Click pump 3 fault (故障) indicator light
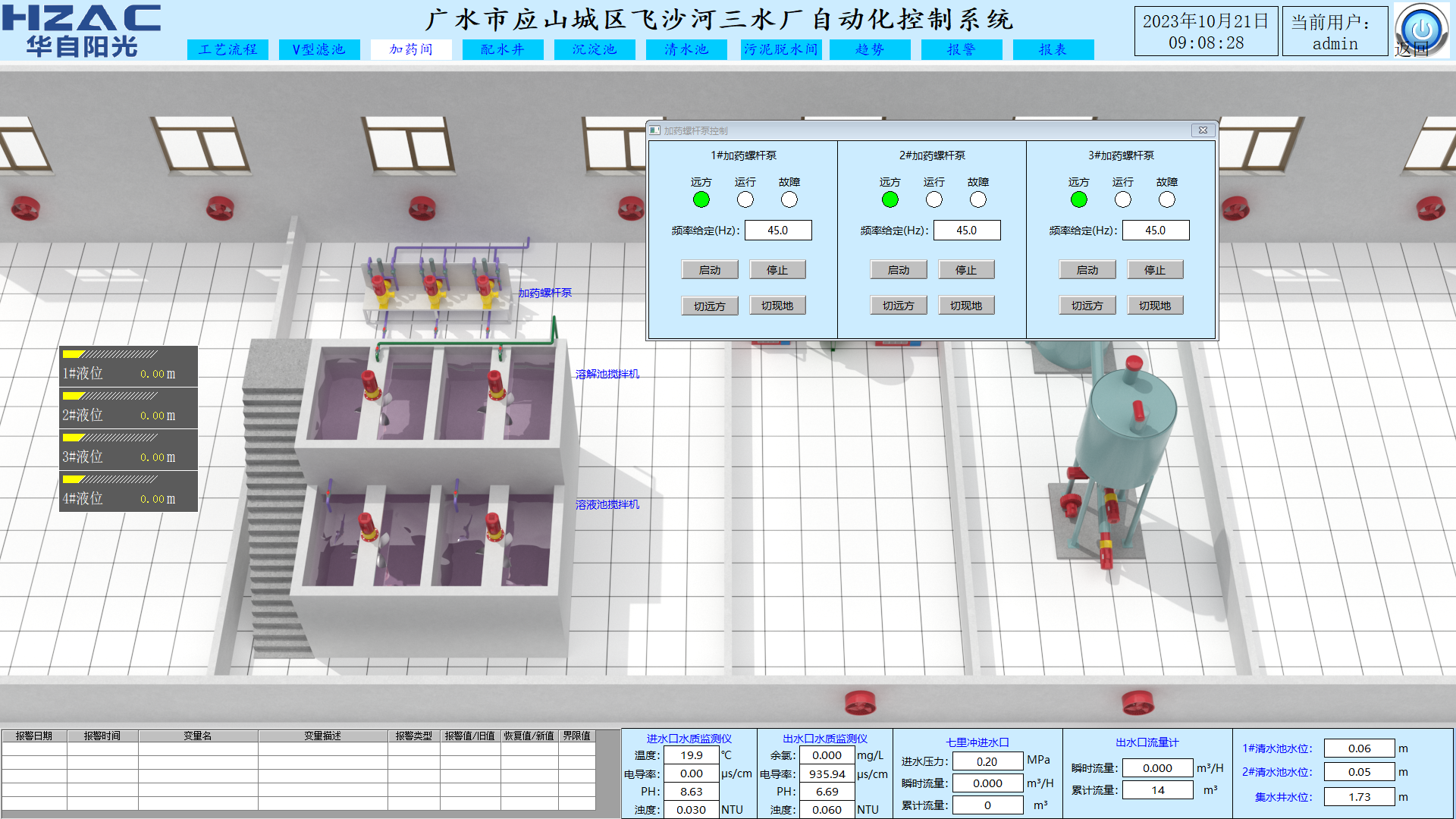Screen dimensions: 1456x819 (1166, 199)
